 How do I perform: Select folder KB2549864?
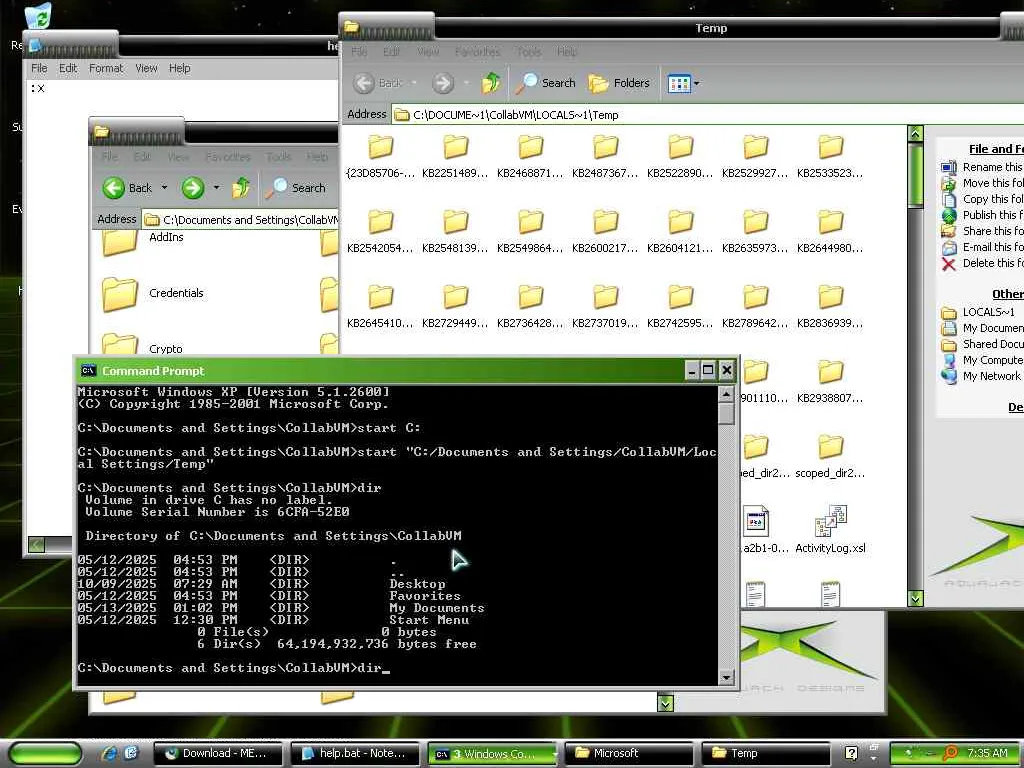click(x=530, y=232)
